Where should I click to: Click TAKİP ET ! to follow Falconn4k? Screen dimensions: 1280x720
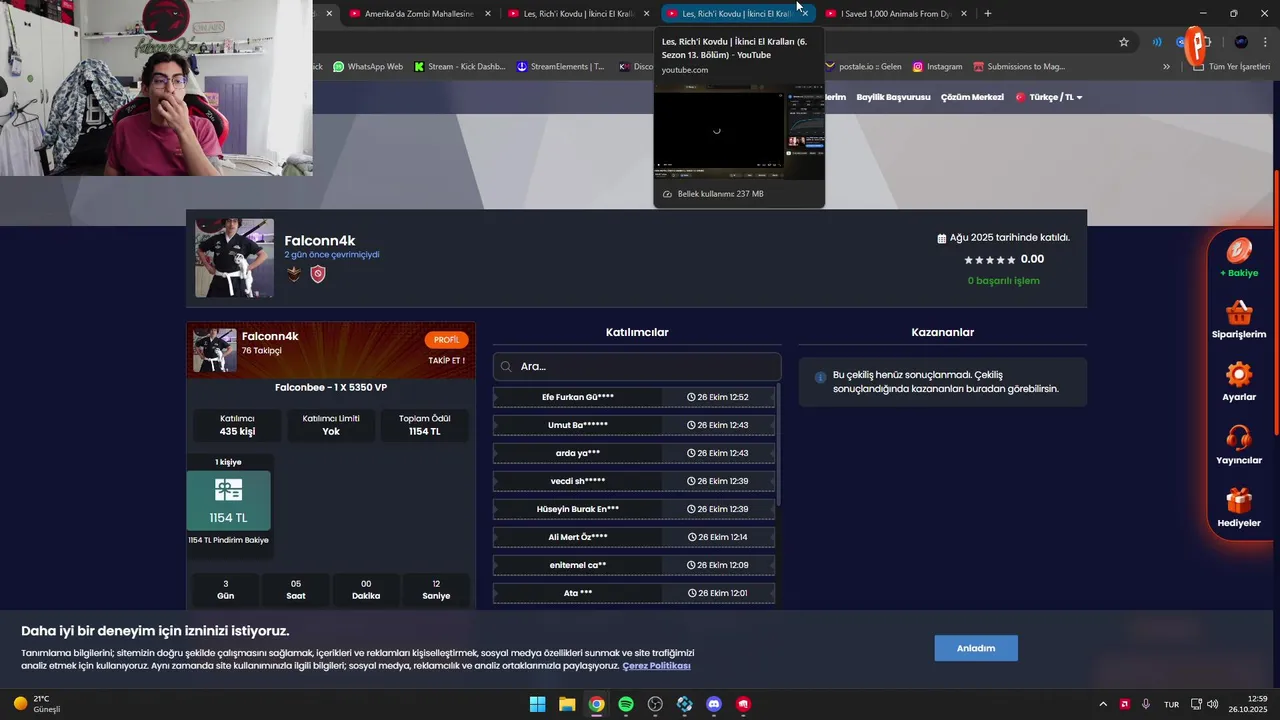coord(446,360)
